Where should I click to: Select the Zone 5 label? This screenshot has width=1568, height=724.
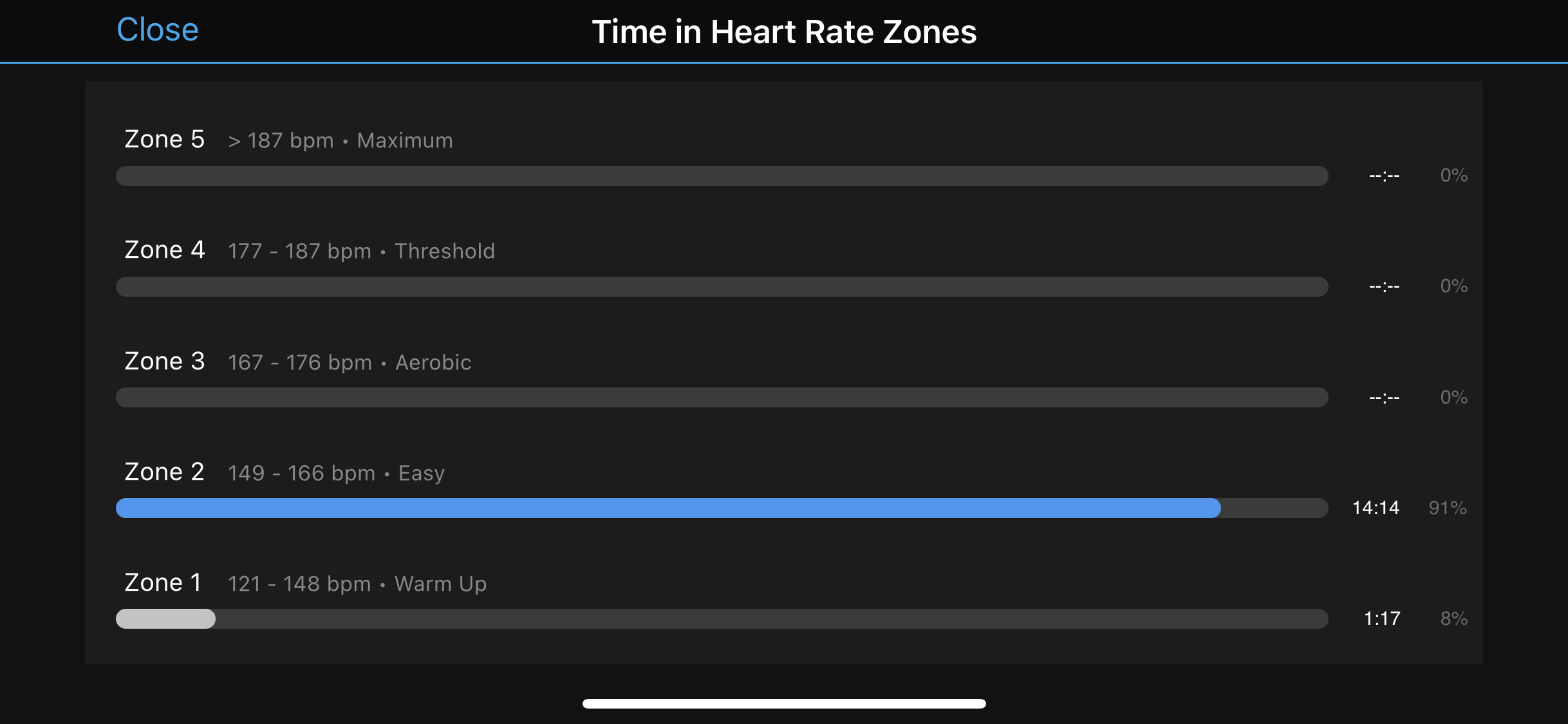click(165, 139)
